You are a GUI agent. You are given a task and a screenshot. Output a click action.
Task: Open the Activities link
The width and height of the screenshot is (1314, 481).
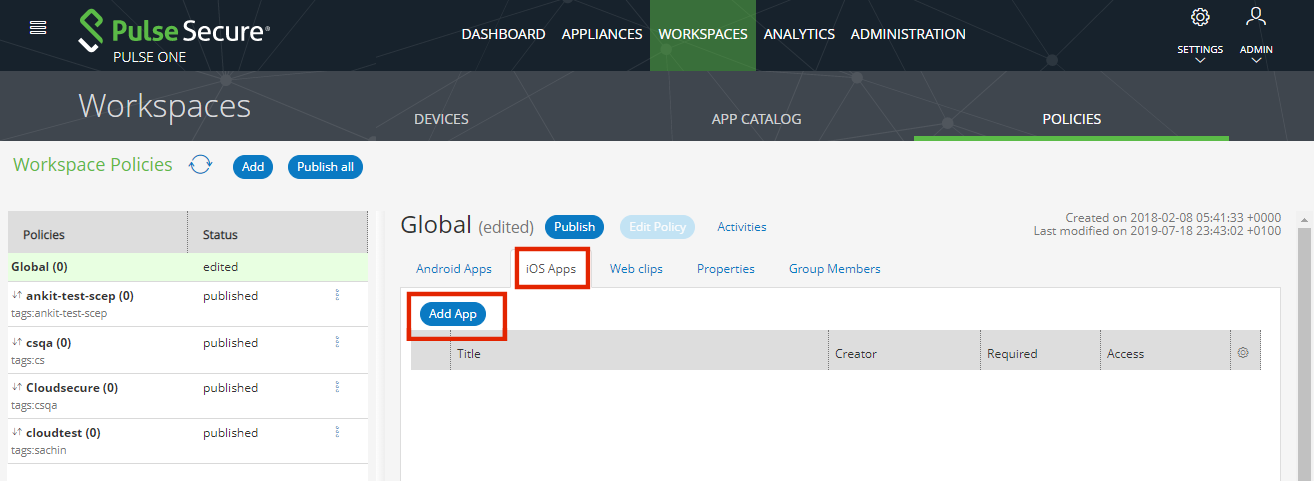tap(742, 227)
